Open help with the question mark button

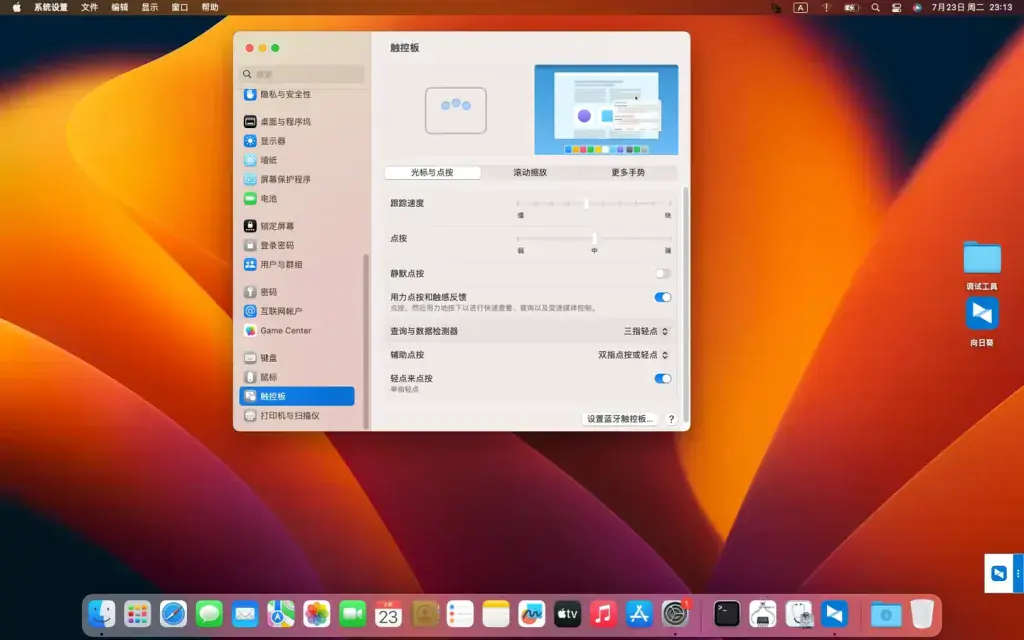[x=671, y=419]
